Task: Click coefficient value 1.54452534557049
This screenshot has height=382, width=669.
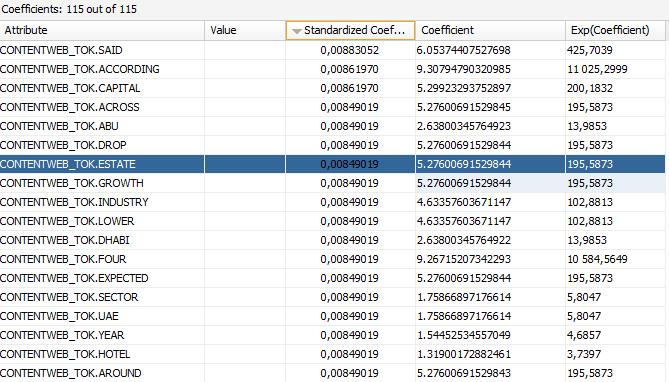Action: (x=464, y=335)
